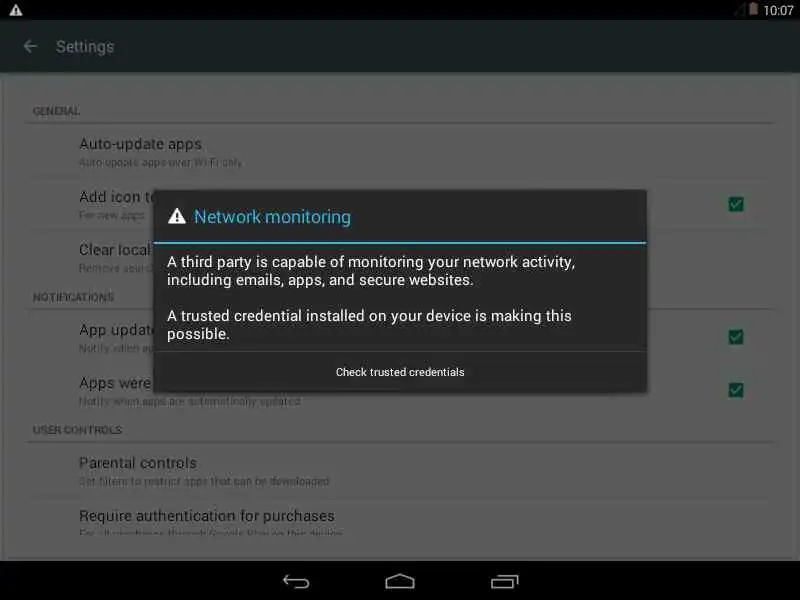Toggle the App updates available checkbox
The image size is (800, 600).
pyautogui.click(x=736, y=337)
